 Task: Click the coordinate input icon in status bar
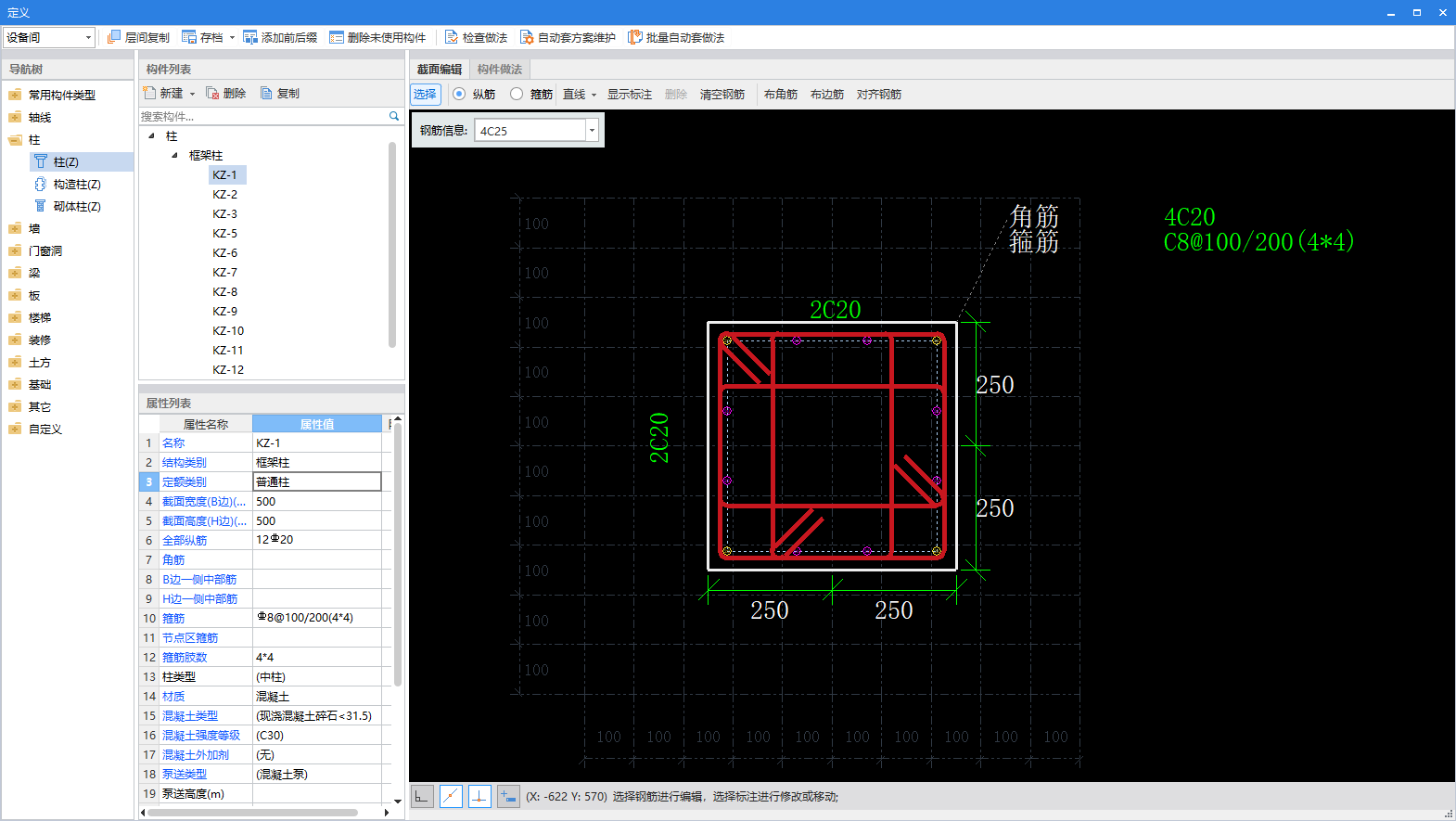point(508,796)
